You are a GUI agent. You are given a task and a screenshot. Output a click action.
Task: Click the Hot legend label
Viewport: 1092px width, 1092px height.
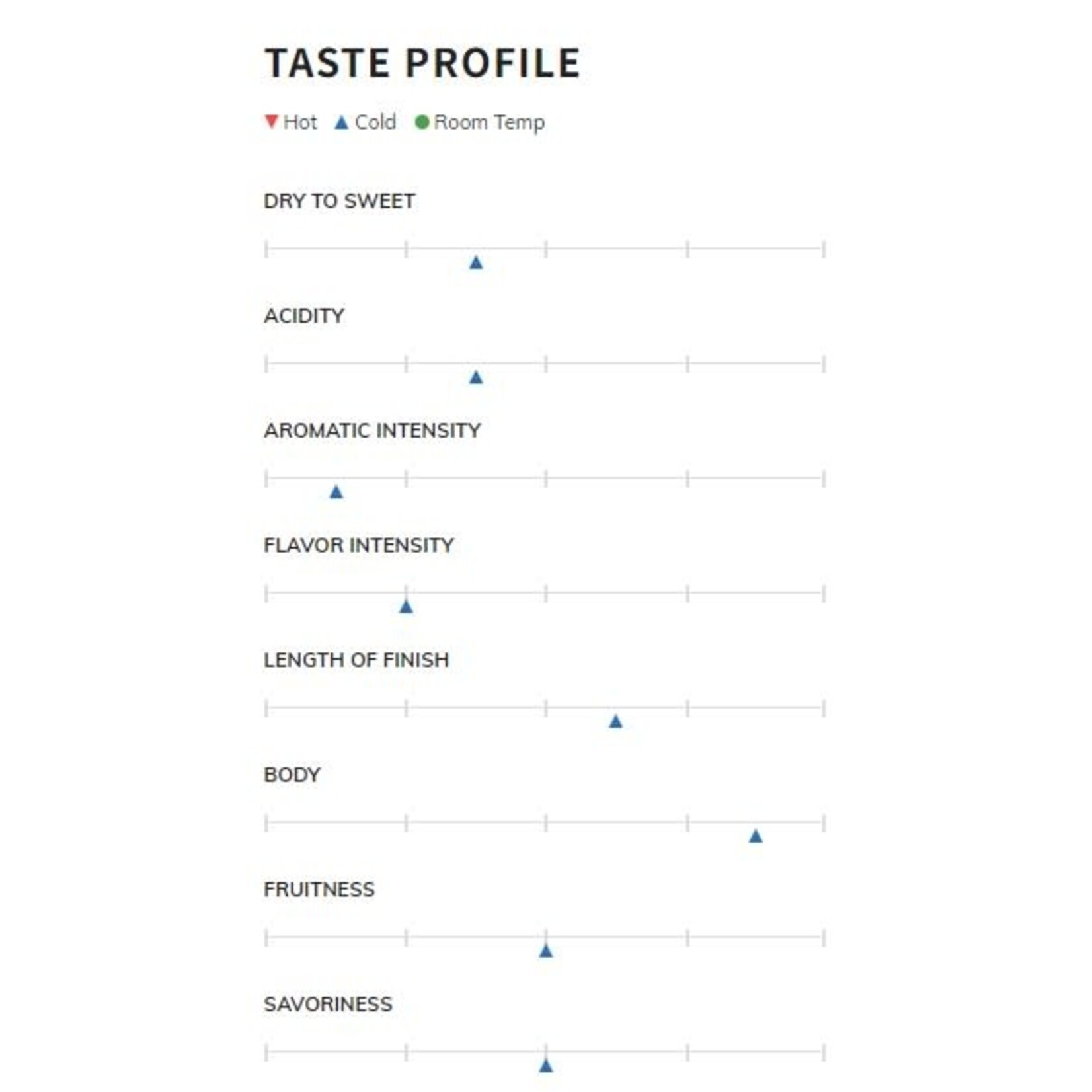[x=300, y=122]
